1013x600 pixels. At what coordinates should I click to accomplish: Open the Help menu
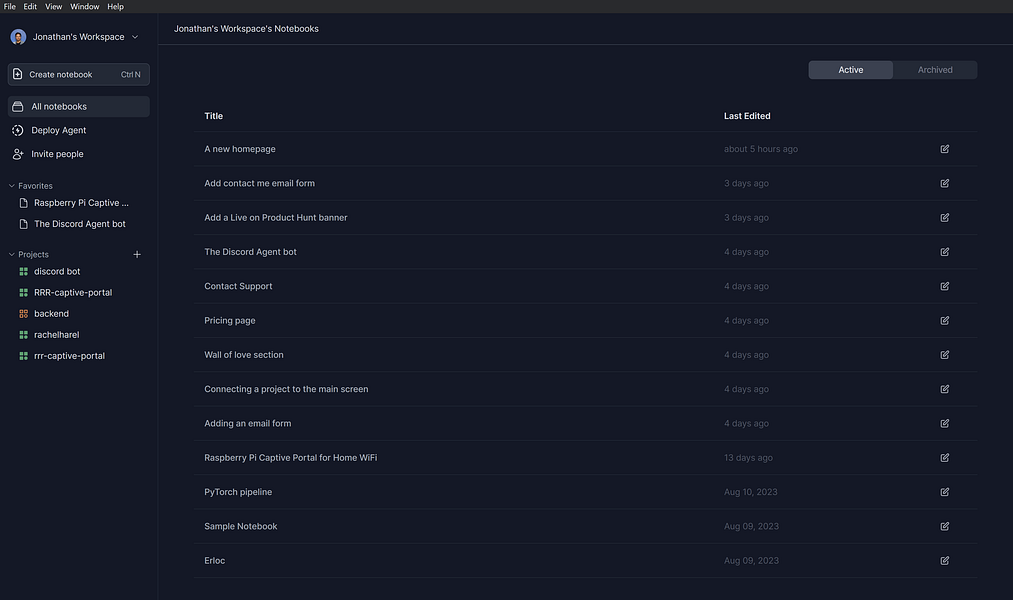point(116,6)
